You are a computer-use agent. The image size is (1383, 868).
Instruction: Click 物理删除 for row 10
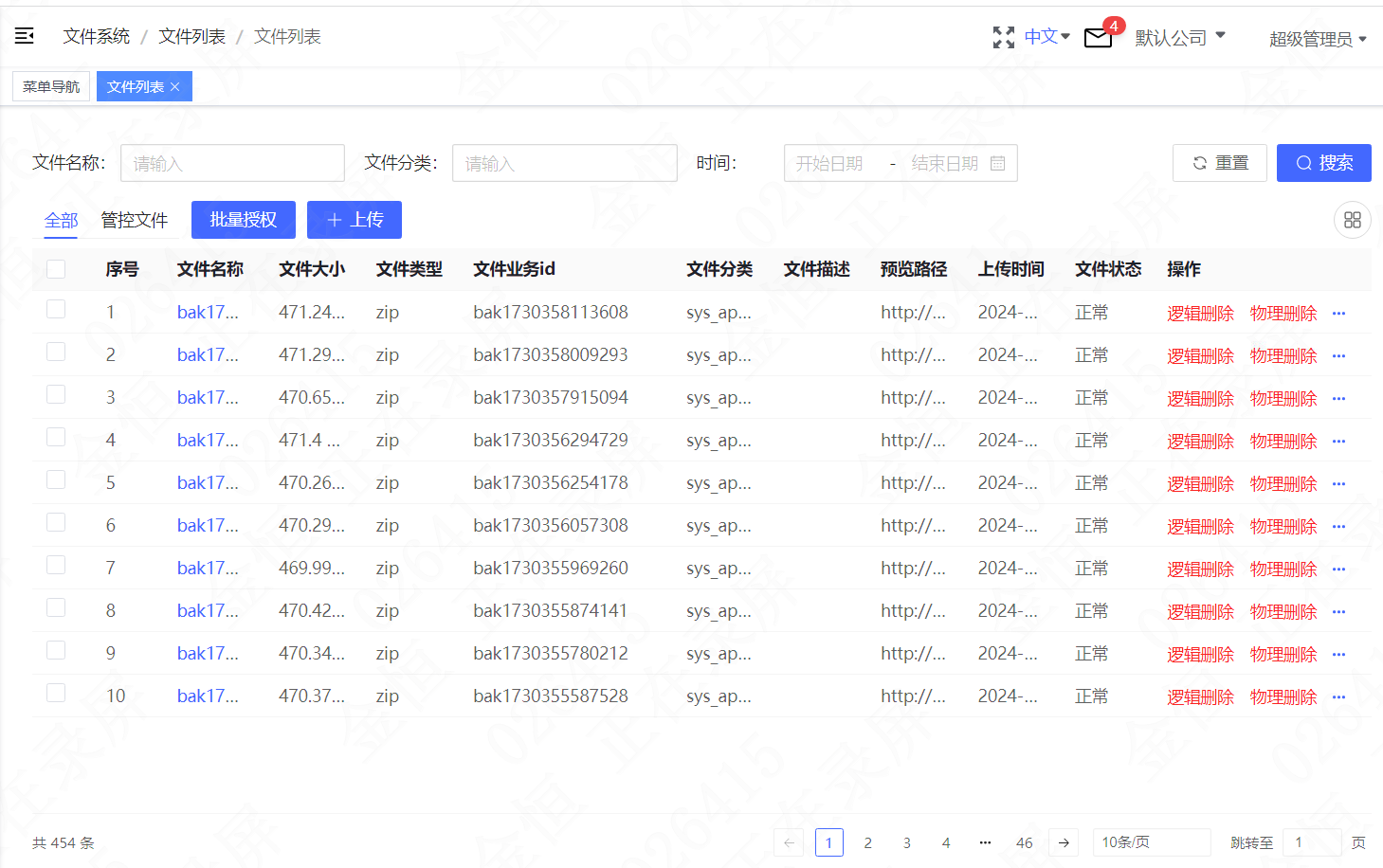click(1283, 697)
